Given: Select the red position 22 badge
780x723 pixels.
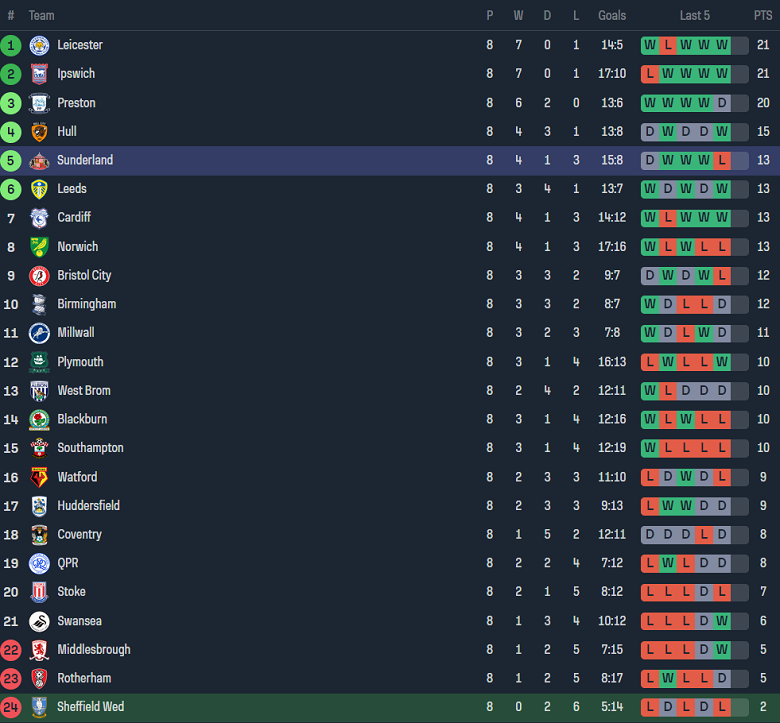Looking at the screenshot, I should [x=11, y=650].
